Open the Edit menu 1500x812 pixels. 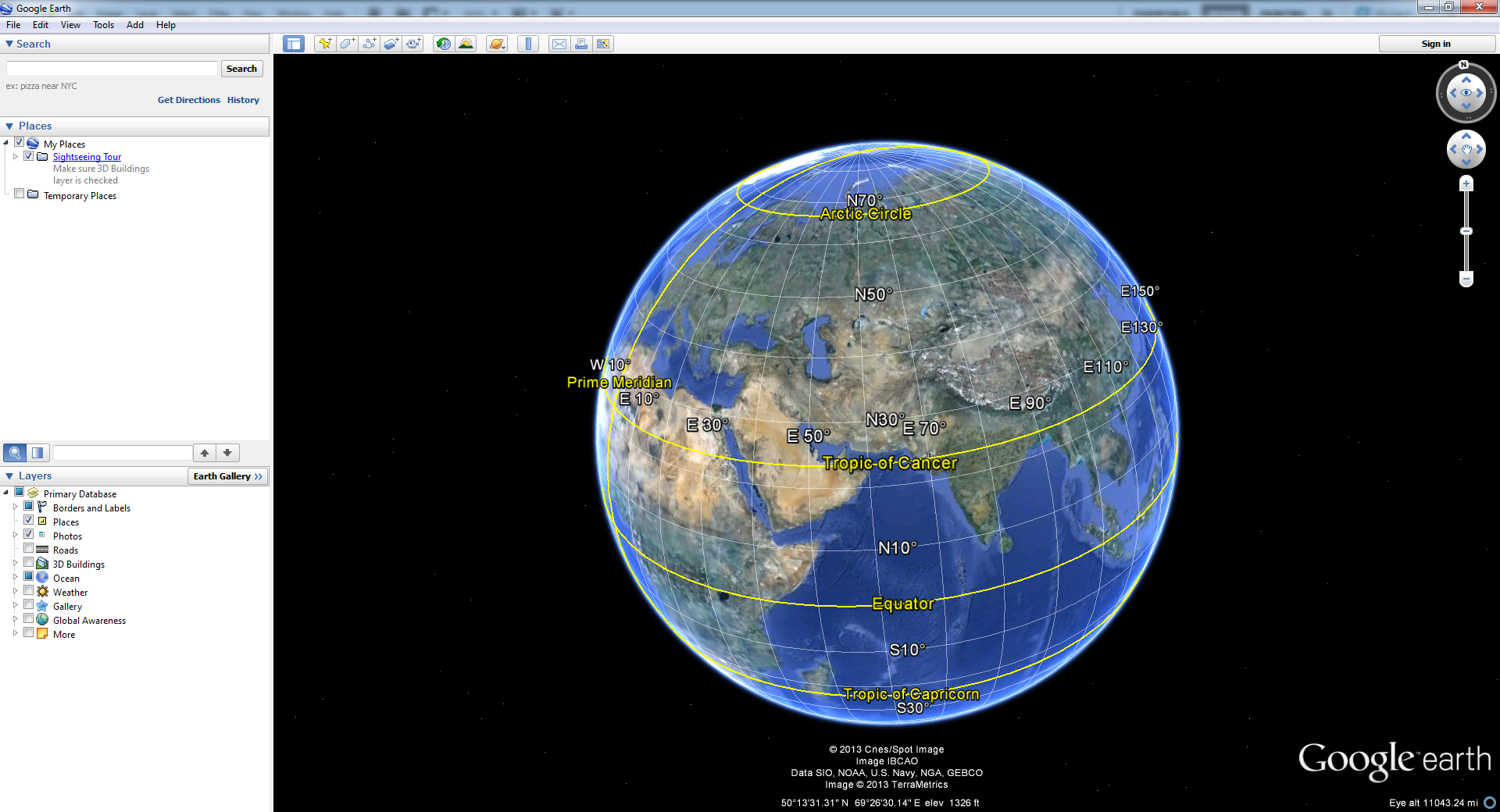41,25
